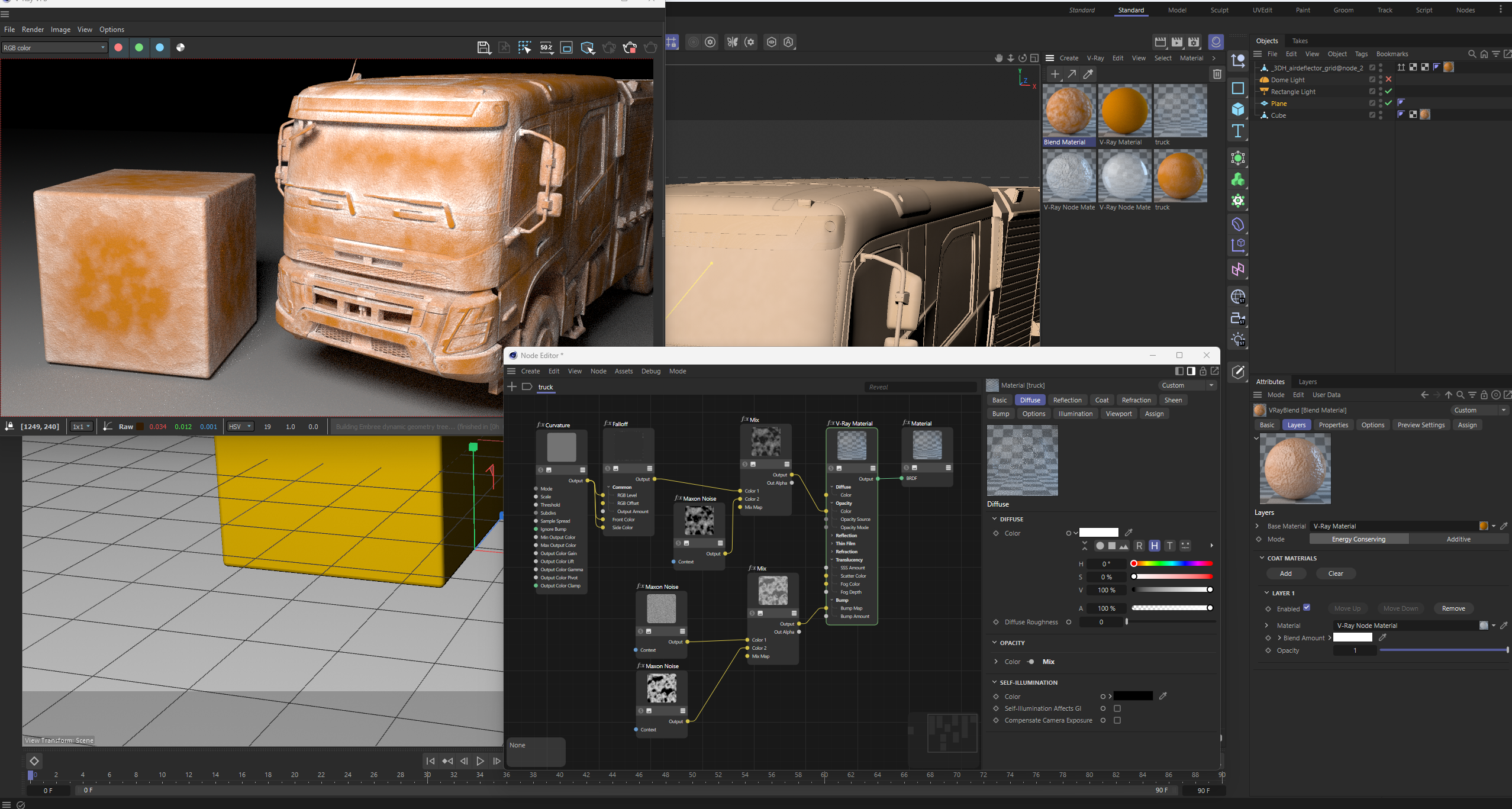This screenshot has height=809, width=1512.
Task: Click the Text spline tool icon
Action: [1238, 131]
